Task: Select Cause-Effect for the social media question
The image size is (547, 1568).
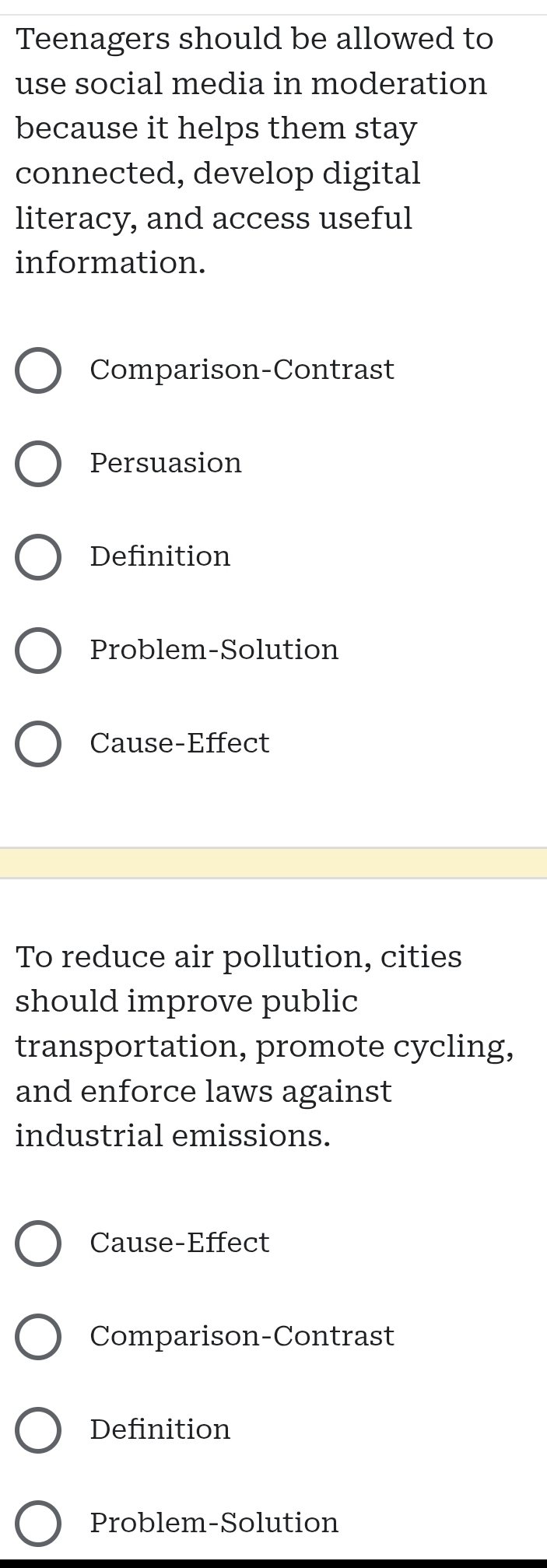Action: tap(38, 744)
